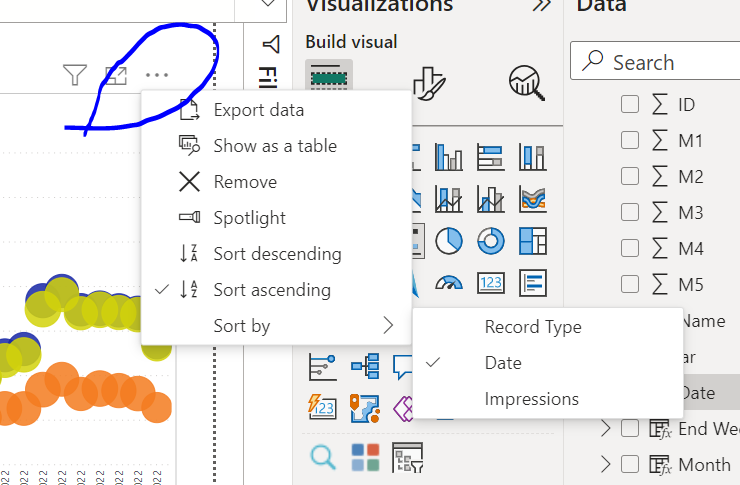The height and width of the screenshot is (485, 740).
Task: Select the 100% stacked column chart visual
Action: (533, 157)
